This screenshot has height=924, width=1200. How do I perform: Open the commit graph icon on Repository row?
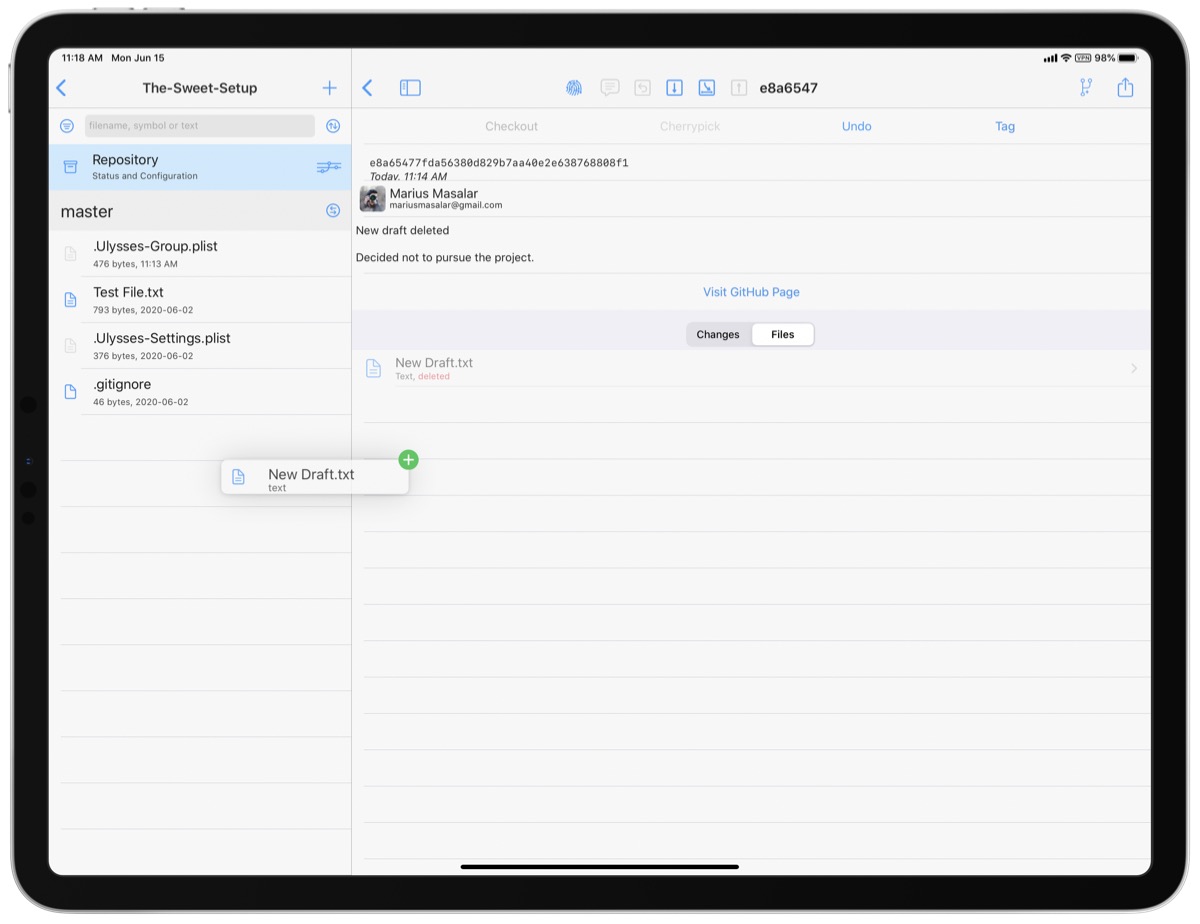328,167
